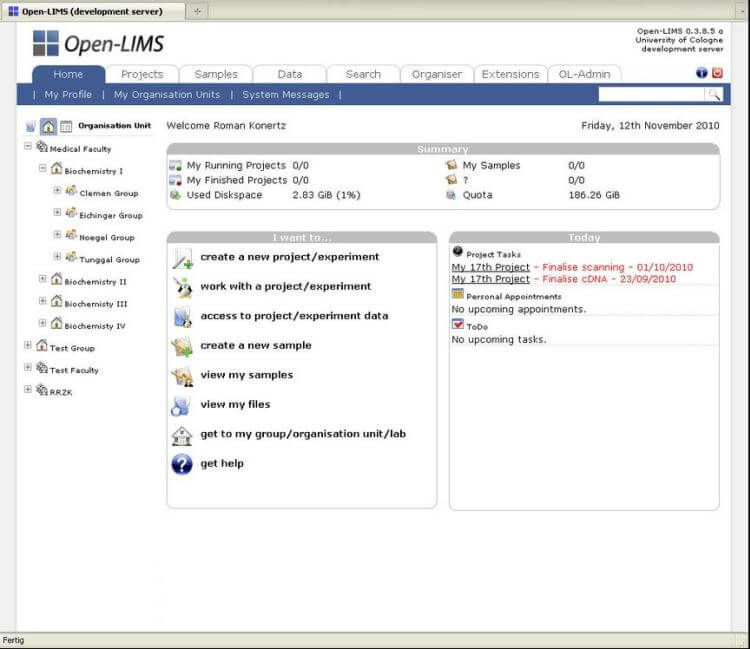This screenshot has width=750, height=649.
Task: Expand the Test Faculty node
Action: click(28, 367)
